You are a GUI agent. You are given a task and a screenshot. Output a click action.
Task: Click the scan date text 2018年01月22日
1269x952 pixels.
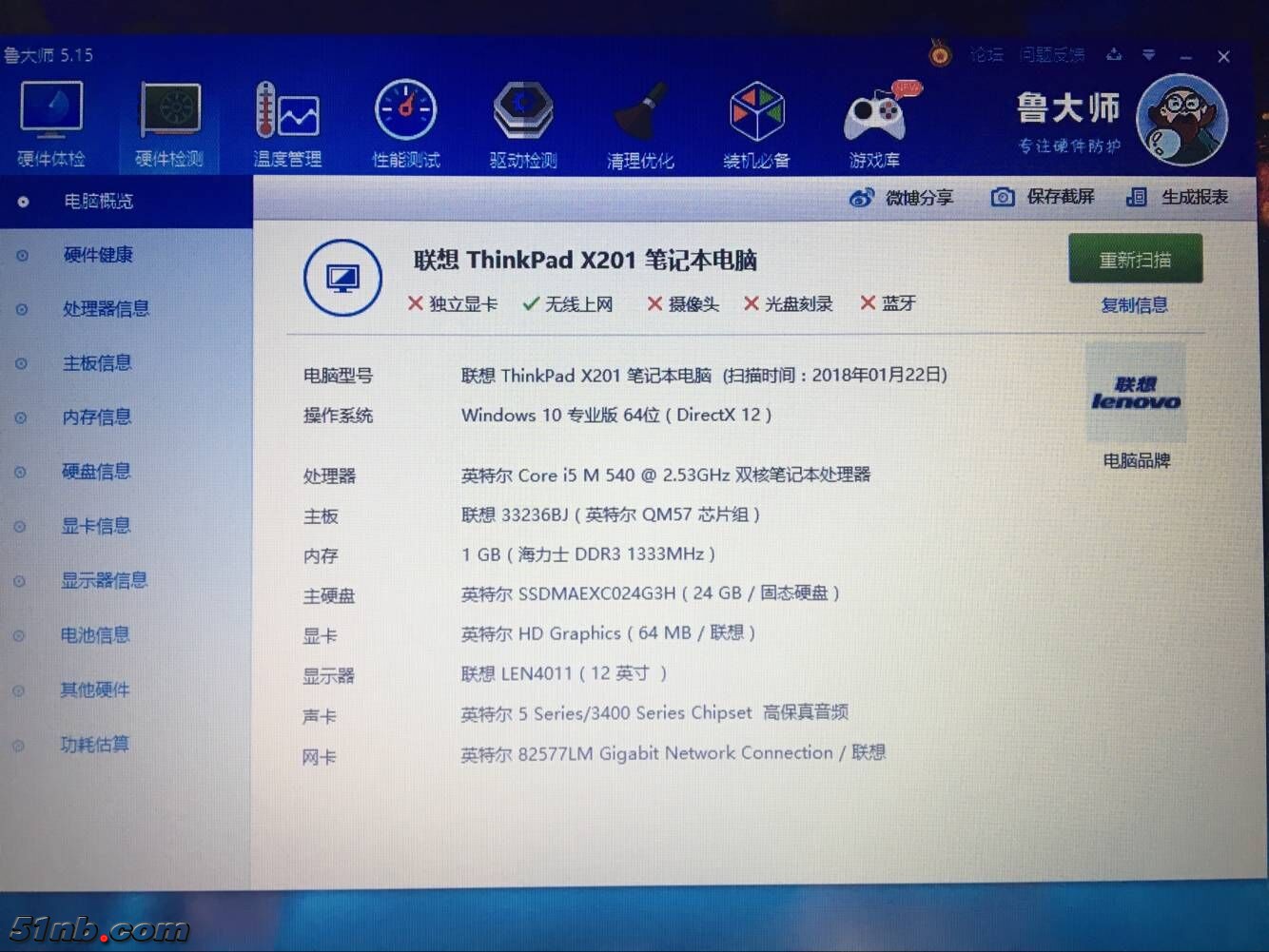coord(877,375)
